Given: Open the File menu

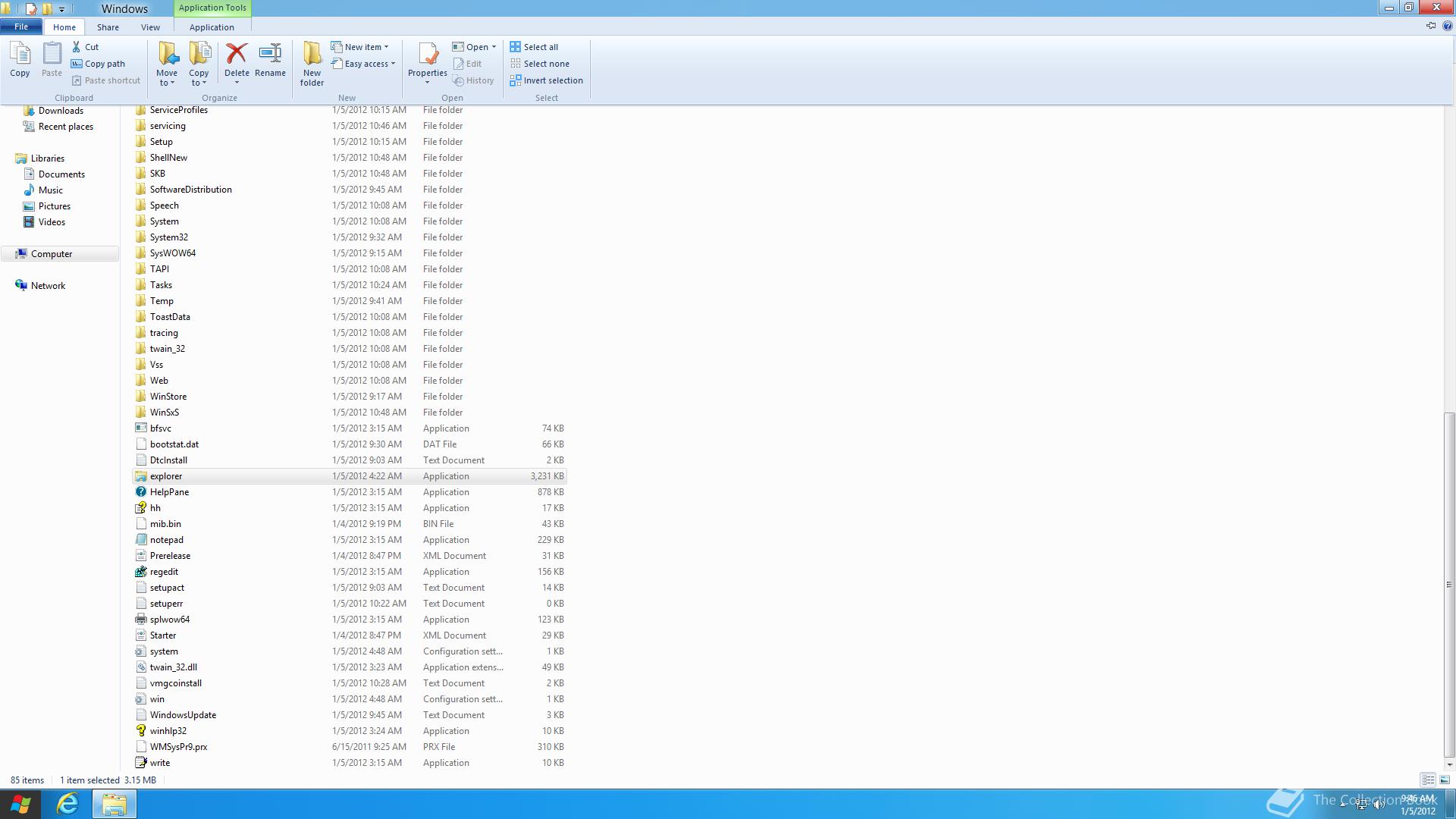Looking at the screenshot, I should click(x=21, y=27).
